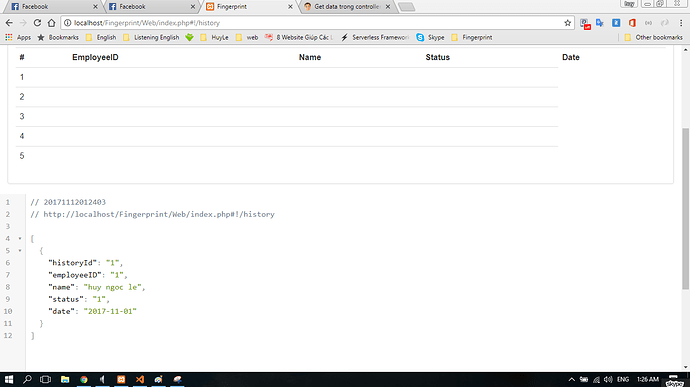
Task: Open the Other bookmarks folder
Action: coord(653,37)
